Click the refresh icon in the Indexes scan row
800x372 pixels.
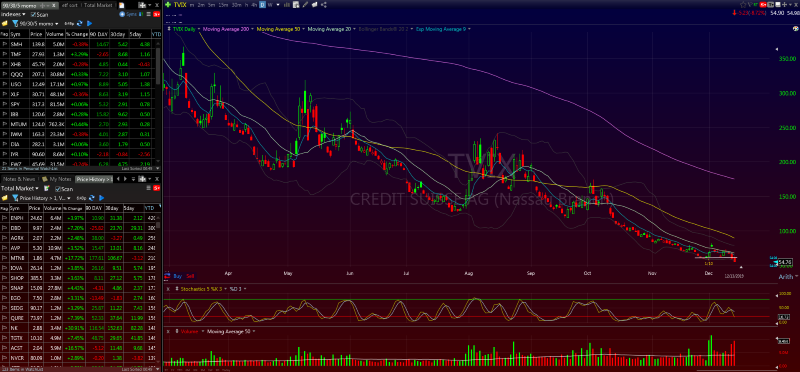(80, 23)
